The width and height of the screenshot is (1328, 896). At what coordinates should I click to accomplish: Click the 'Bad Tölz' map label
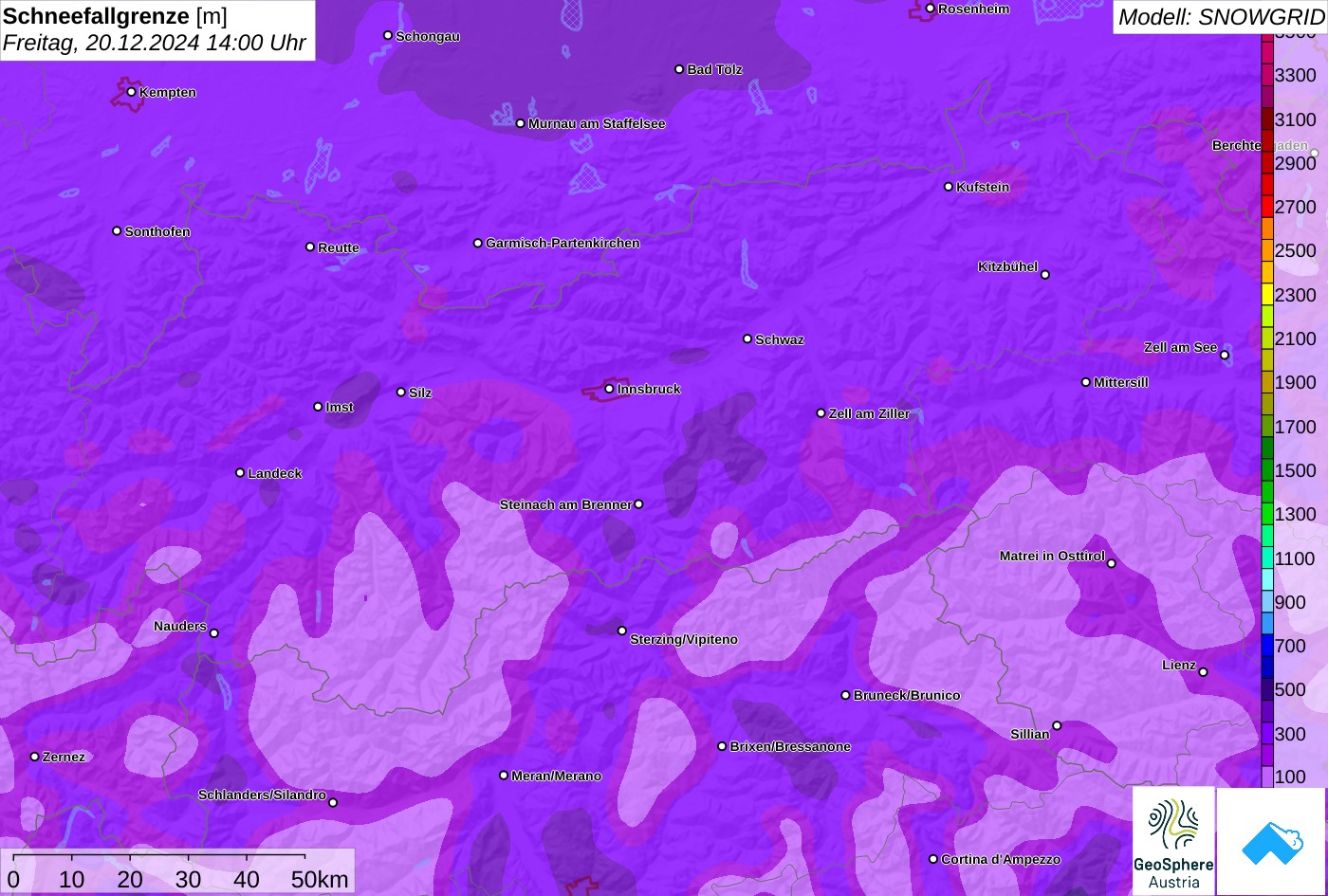[715, 69]
